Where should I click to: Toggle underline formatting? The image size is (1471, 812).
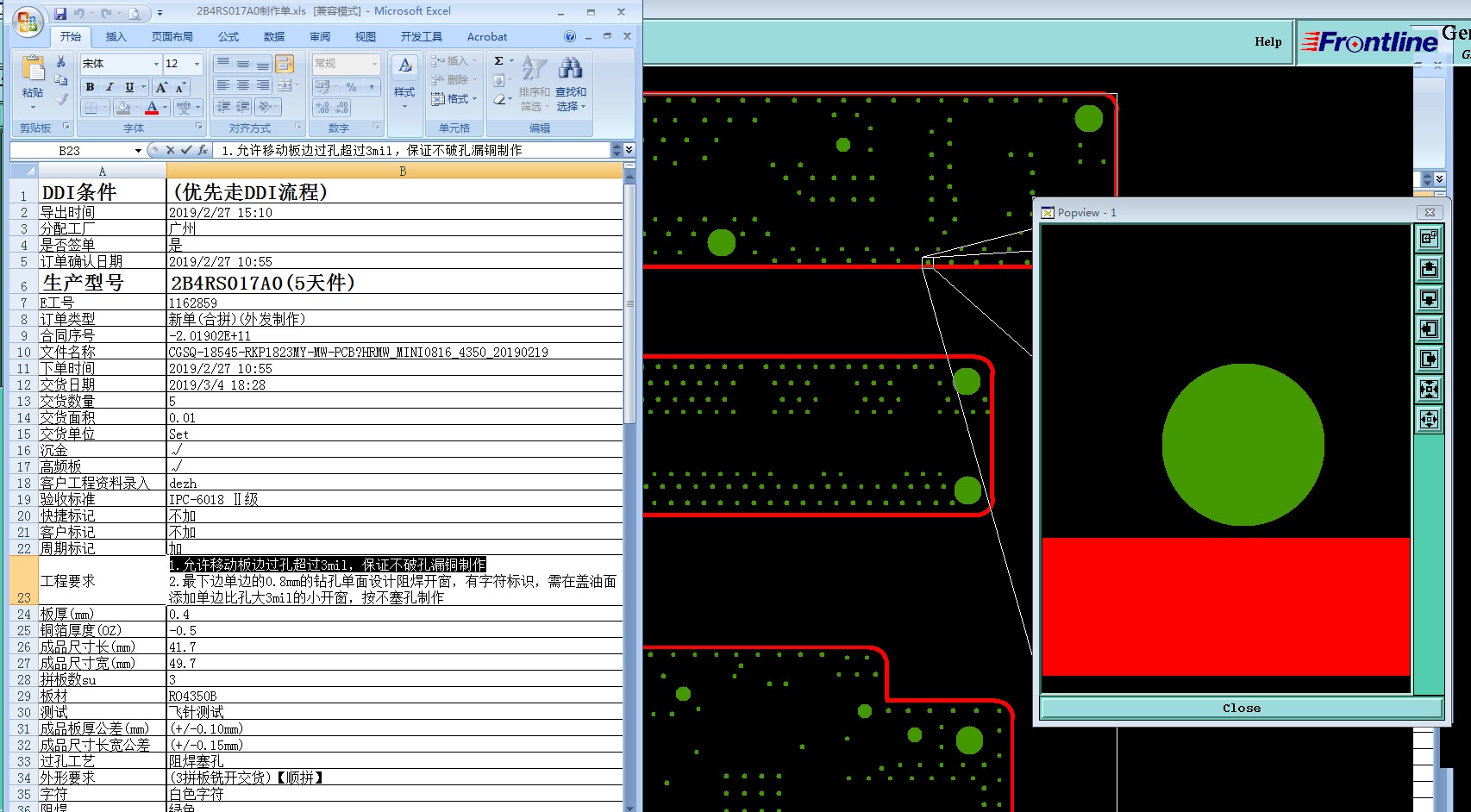[128, 87]
